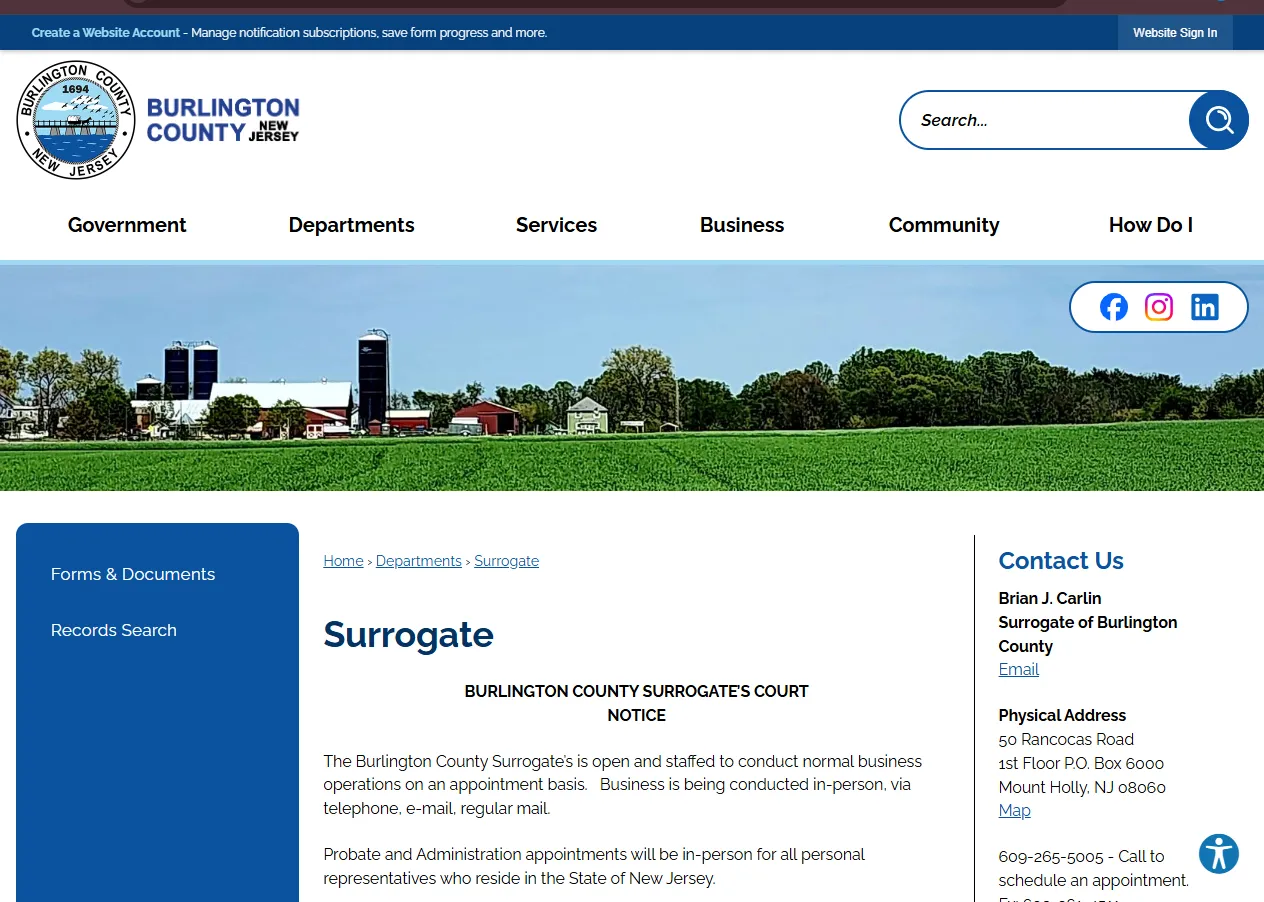This screenshot has width=1264, height=902.
Task: Open the Map link for address
Action: 1014,811
